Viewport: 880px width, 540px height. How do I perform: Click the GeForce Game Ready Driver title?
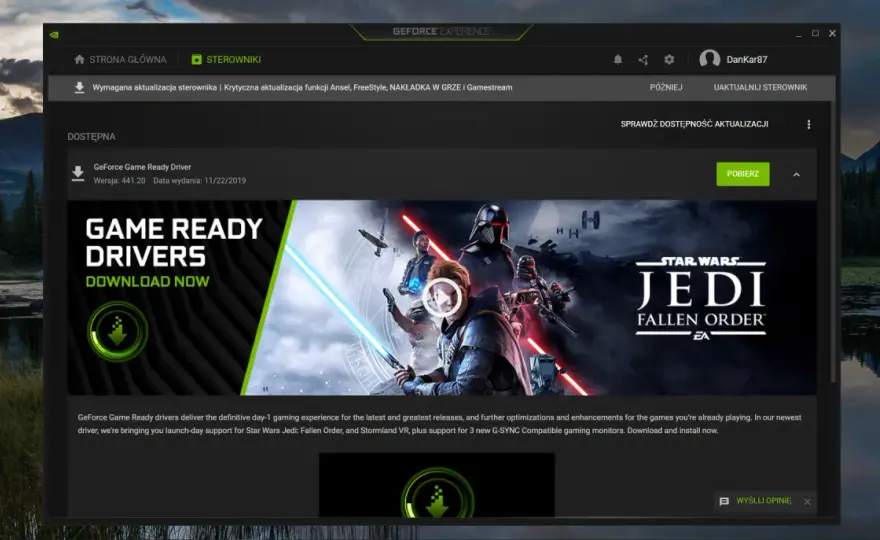point(142,167)
